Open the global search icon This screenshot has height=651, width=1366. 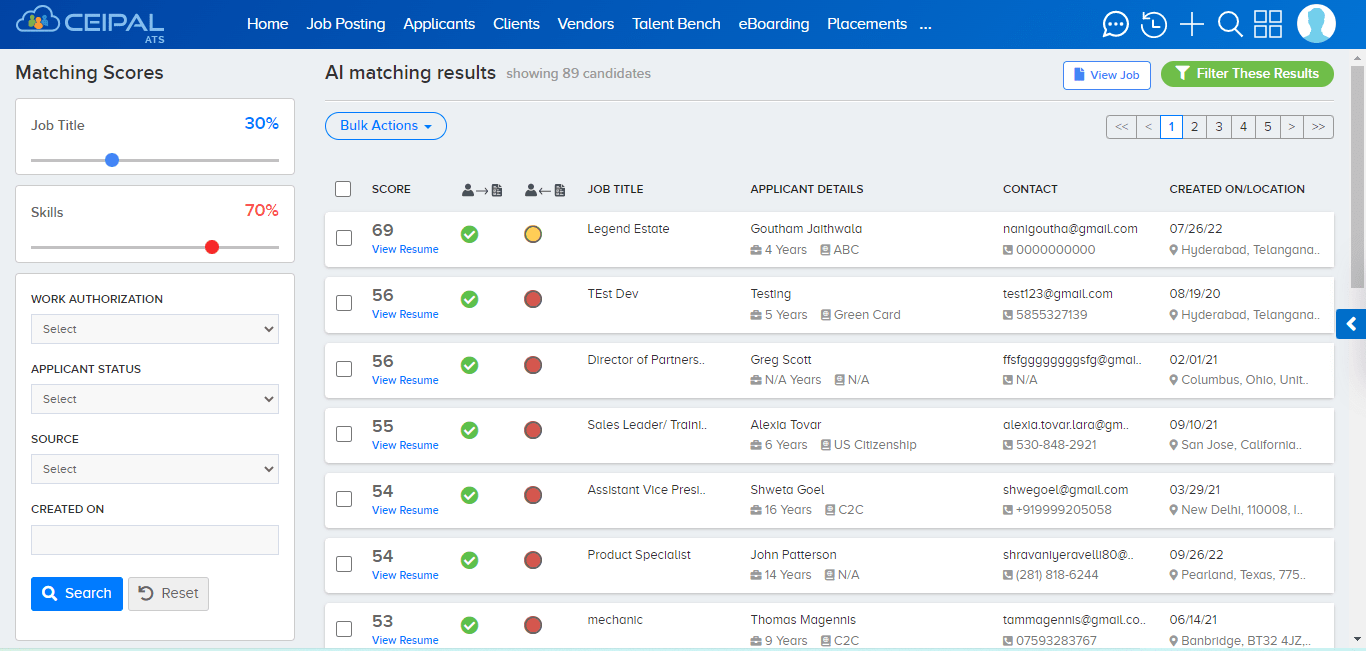point(1229,23)
